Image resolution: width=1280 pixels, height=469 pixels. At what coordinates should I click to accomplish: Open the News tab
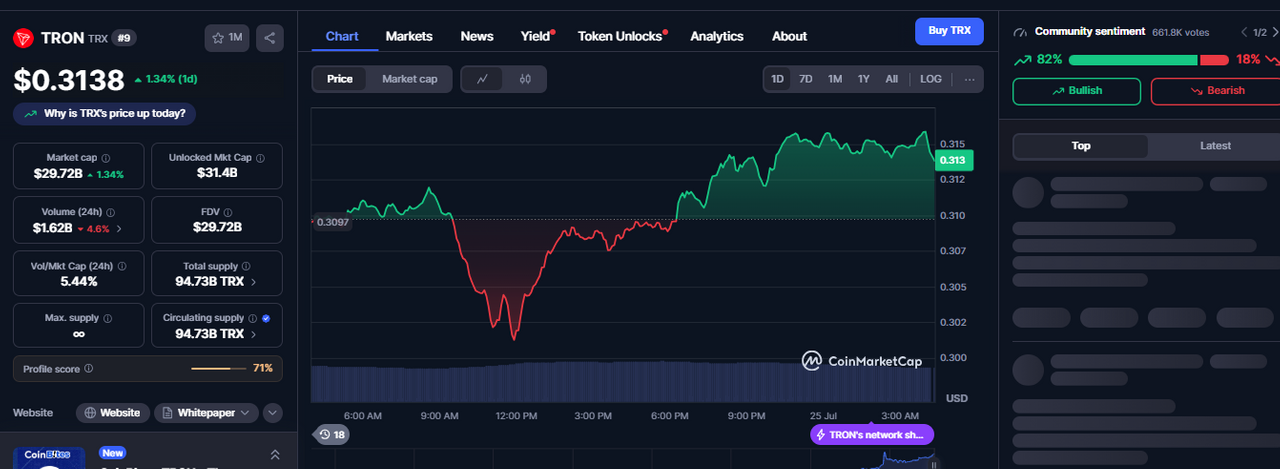pyautogui.click(x=477, y=36)
